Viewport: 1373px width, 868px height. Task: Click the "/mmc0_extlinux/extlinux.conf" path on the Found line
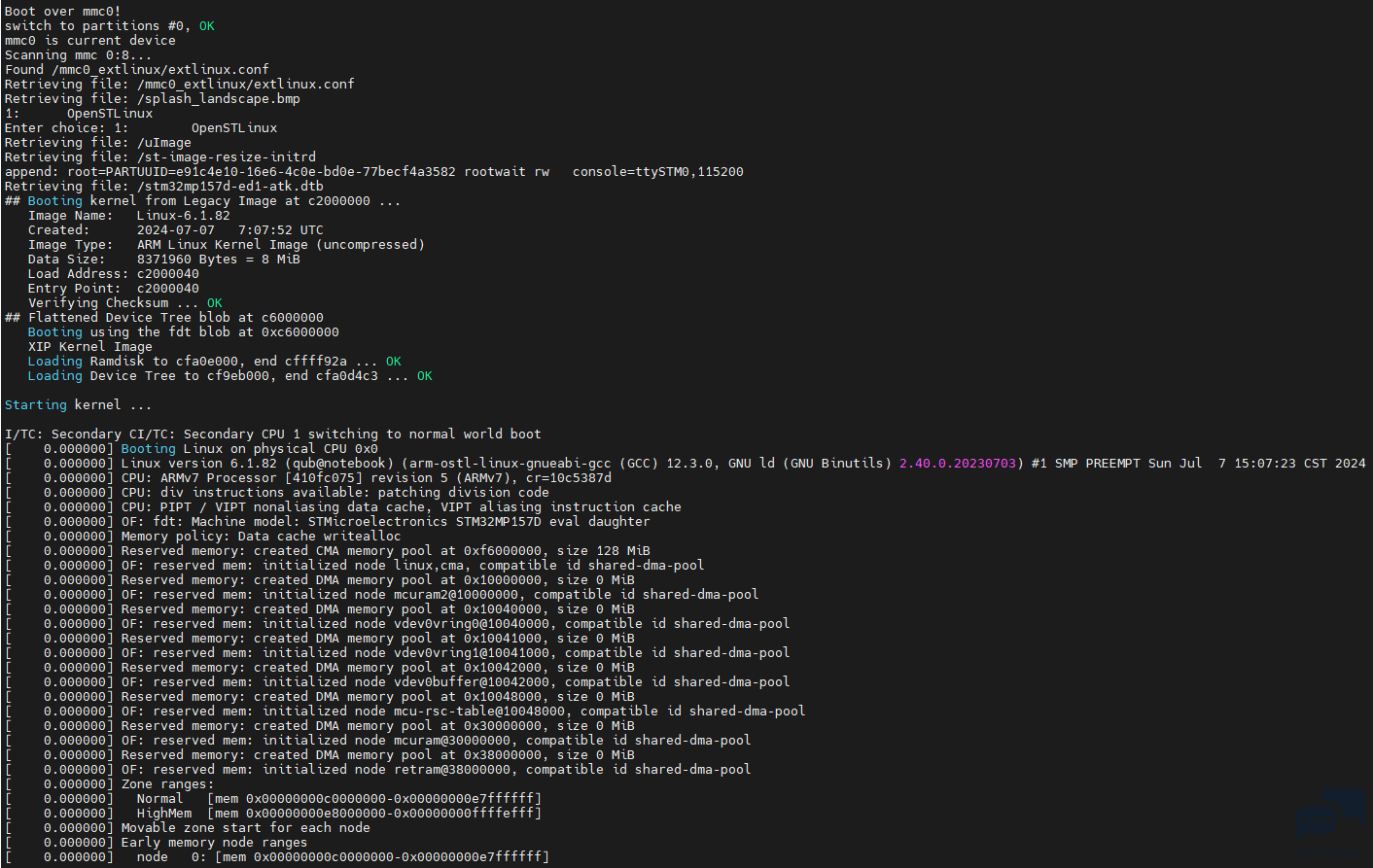point(160,70)
